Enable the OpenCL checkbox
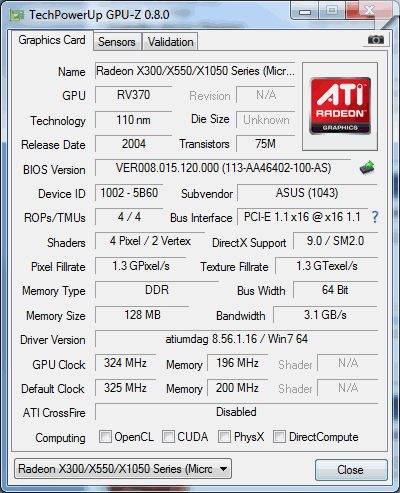This screenshot has height=493, width=400. (x=105, y=436)
